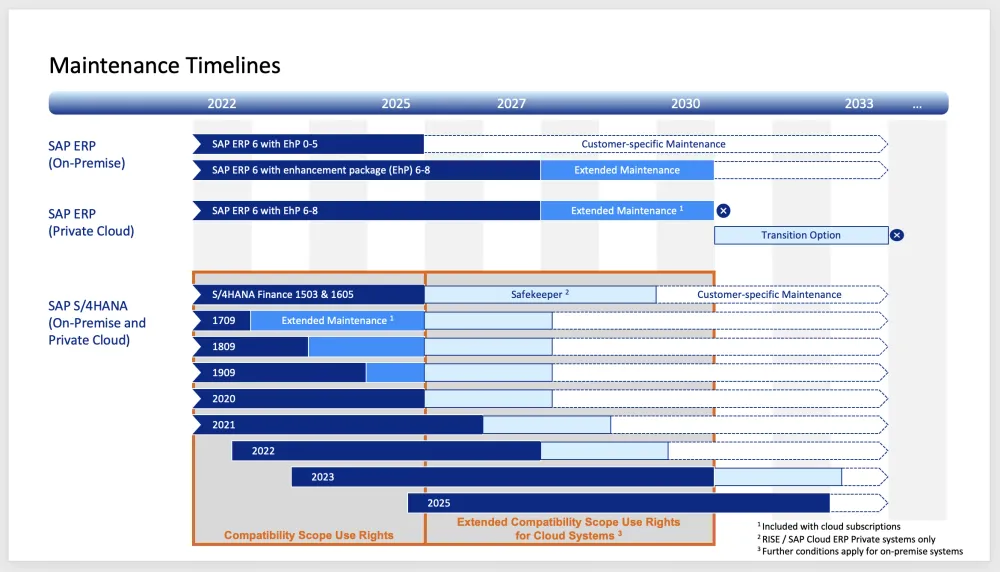The height and width of the screenshot is (572, 1000).
Task: Click the SAP ERP 6 with enhancement package bar
Action: [x=366, y=170]
